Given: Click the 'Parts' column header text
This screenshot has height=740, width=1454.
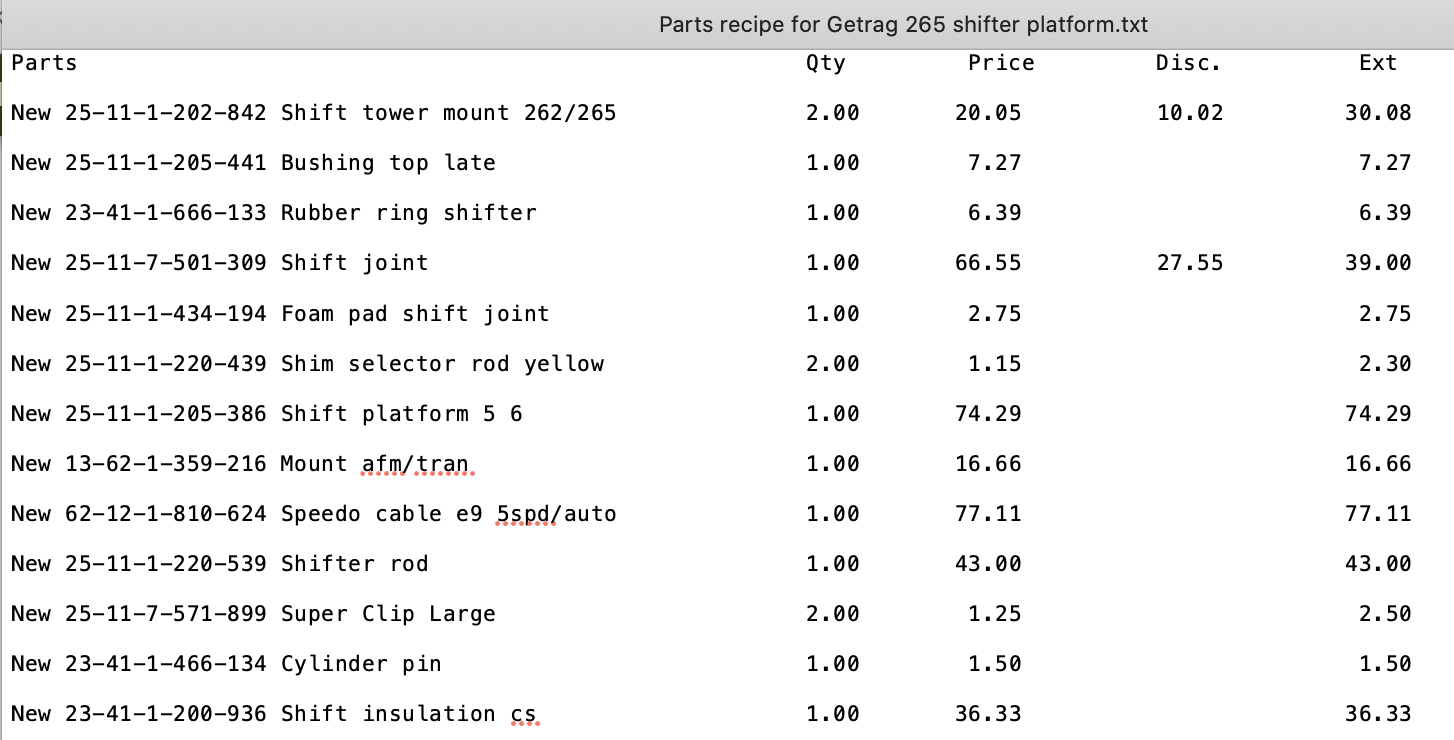Looking at the screenshot, I should (x=44, y=63).
